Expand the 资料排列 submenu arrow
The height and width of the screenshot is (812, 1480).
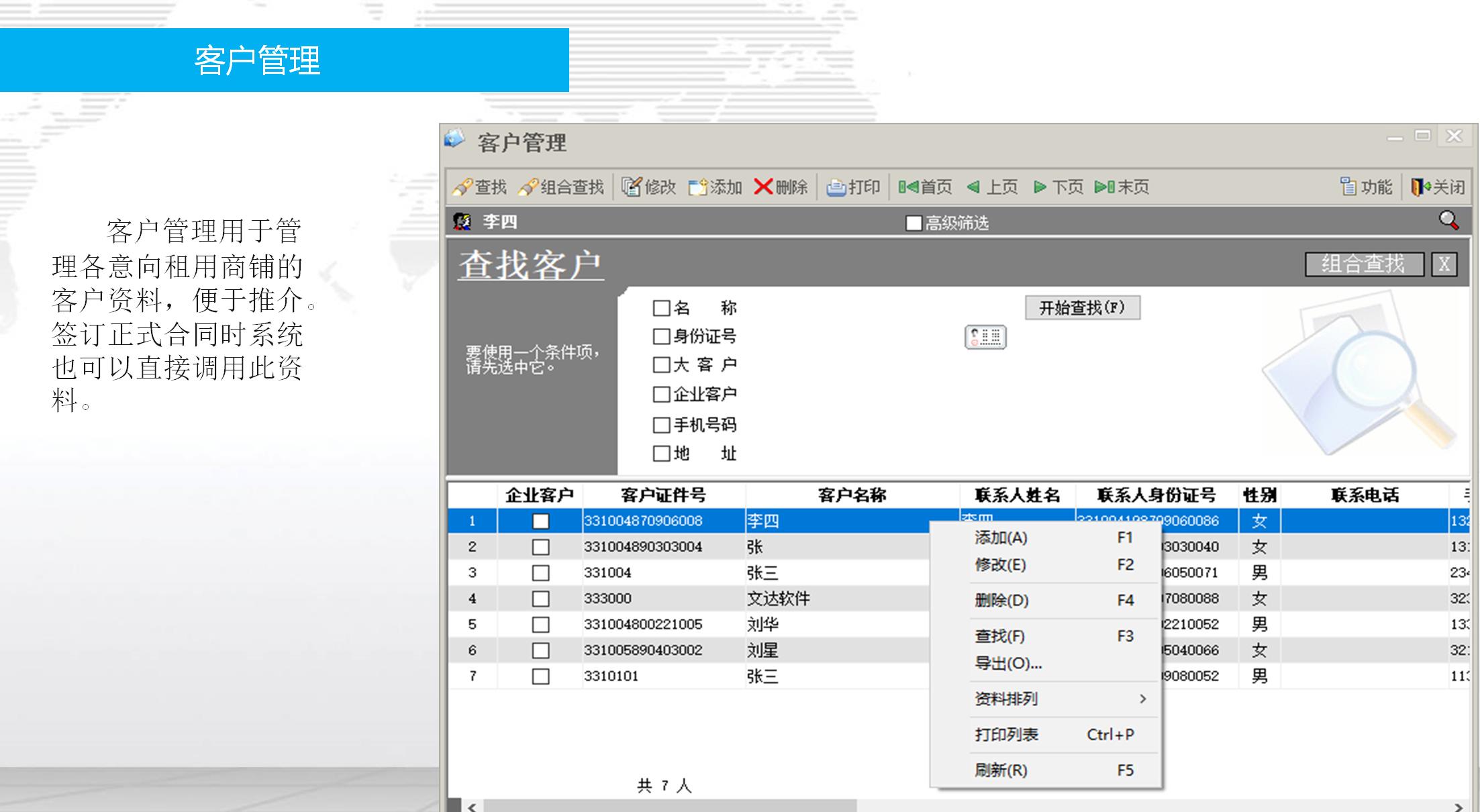(x=1142, y=699)
